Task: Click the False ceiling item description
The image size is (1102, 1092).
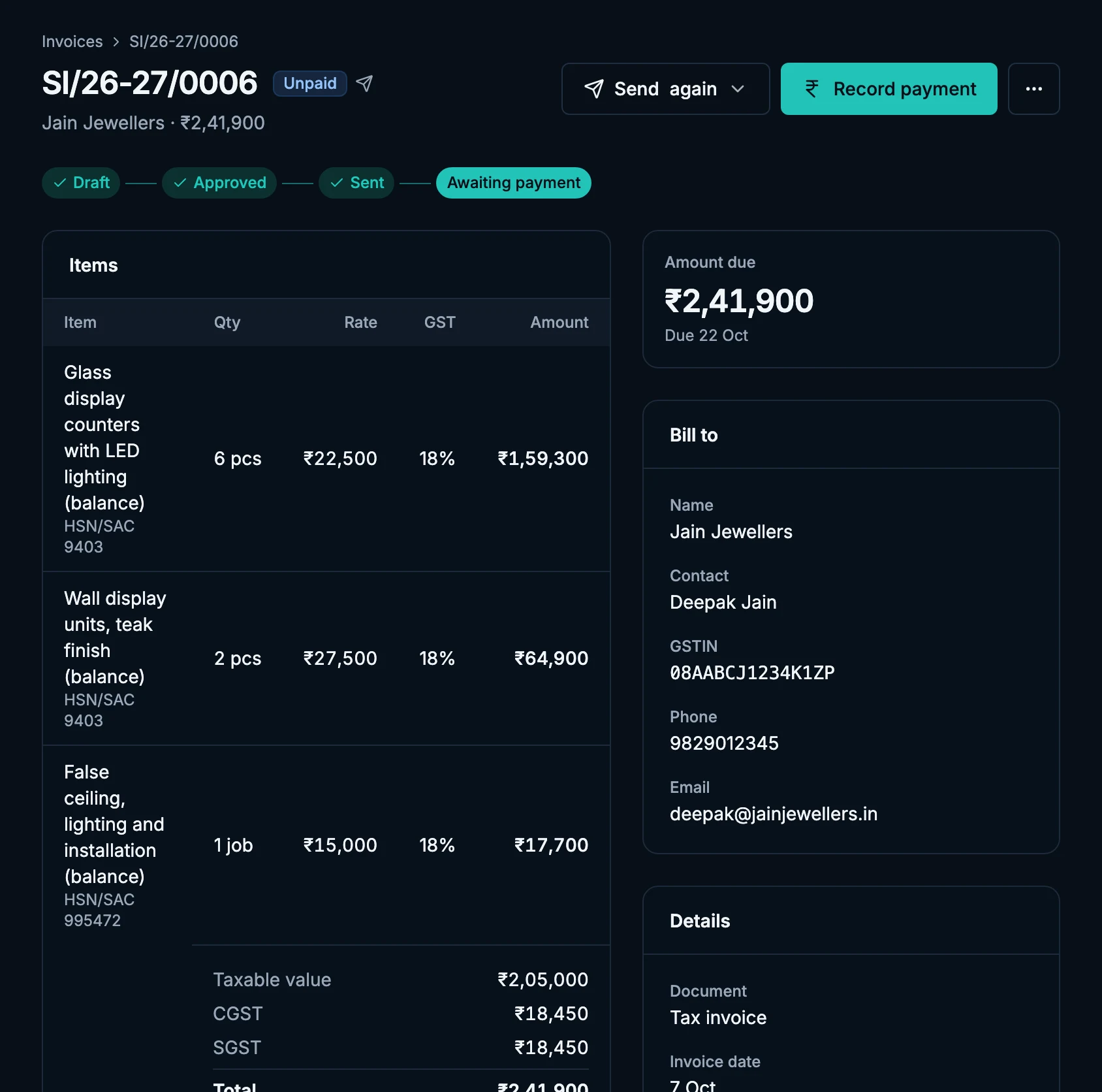Action: (x=114, y=824)
